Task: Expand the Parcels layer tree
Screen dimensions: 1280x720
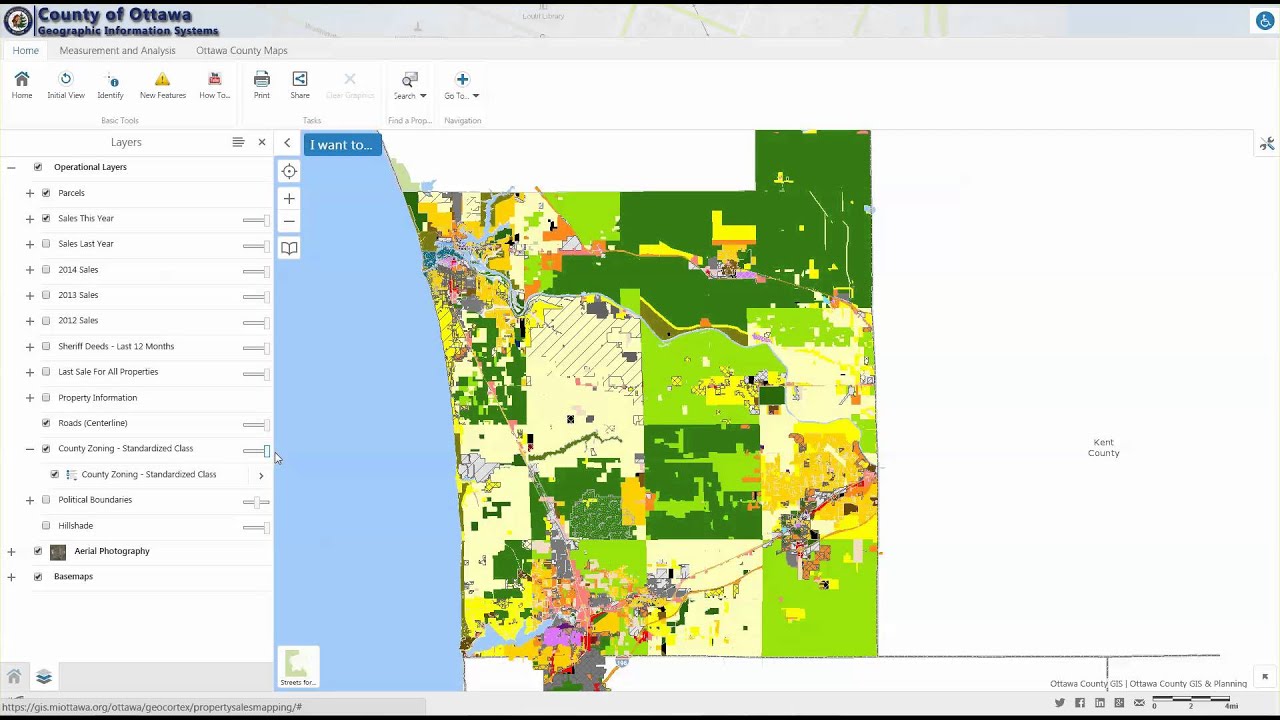Action: (30, 193)
